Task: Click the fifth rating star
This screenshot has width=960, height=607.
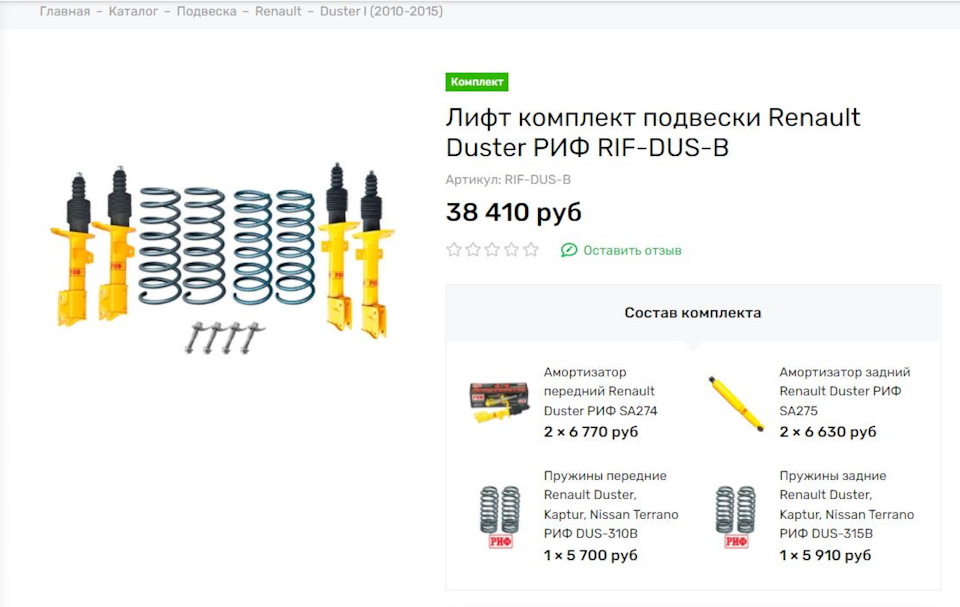Action: (531, 249)
